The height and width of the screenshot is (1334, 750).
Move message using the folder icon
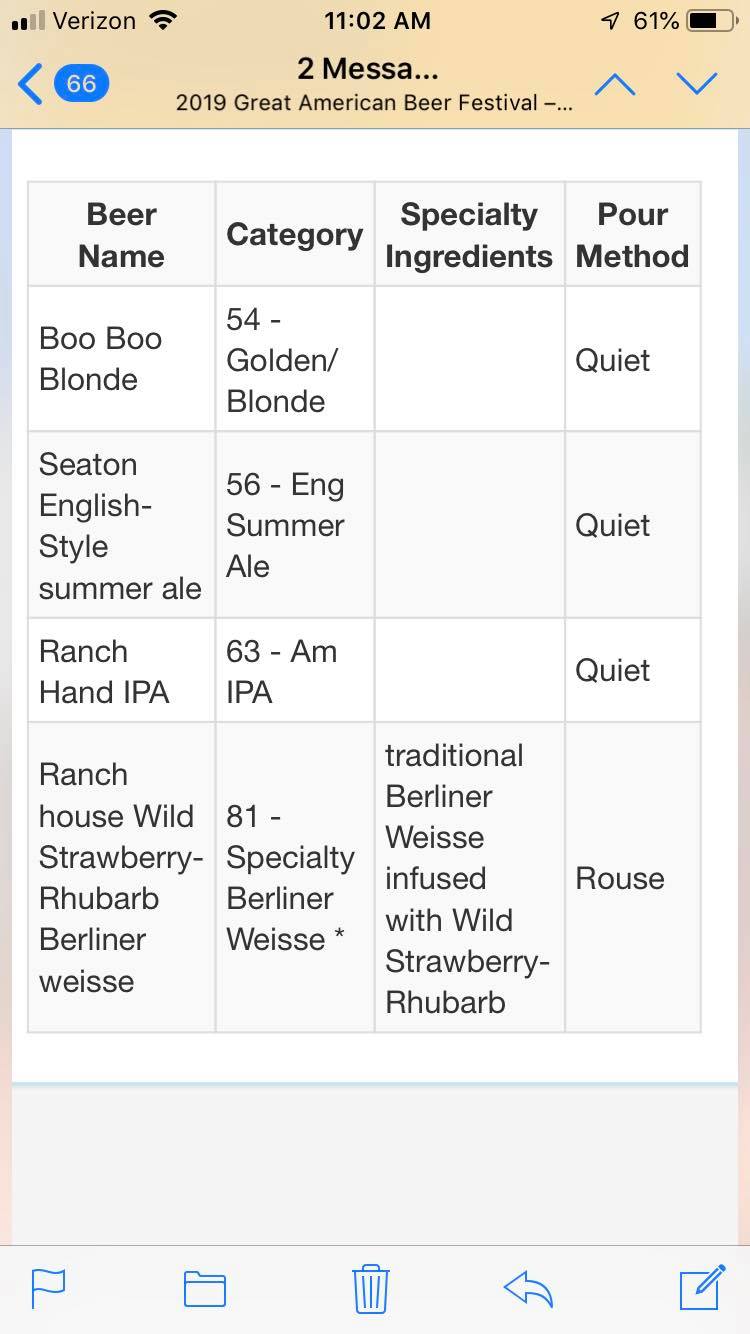tap(205, 1289)
